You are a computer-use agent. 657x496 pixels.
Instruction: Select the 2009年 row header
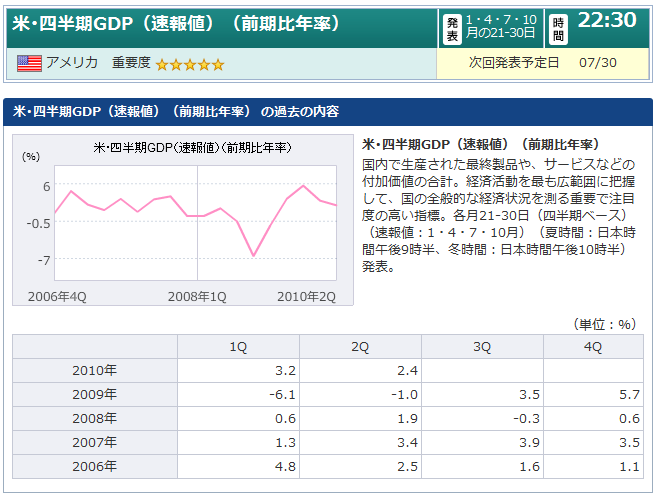[95, 394]
